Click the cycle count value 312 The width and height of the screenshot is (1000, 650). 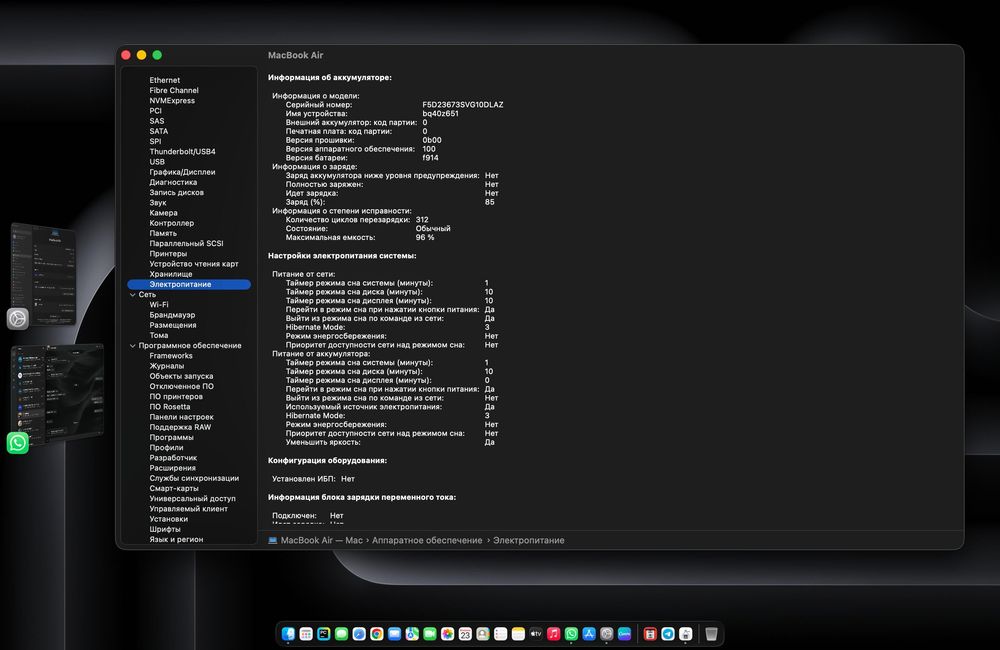(422, 219)
